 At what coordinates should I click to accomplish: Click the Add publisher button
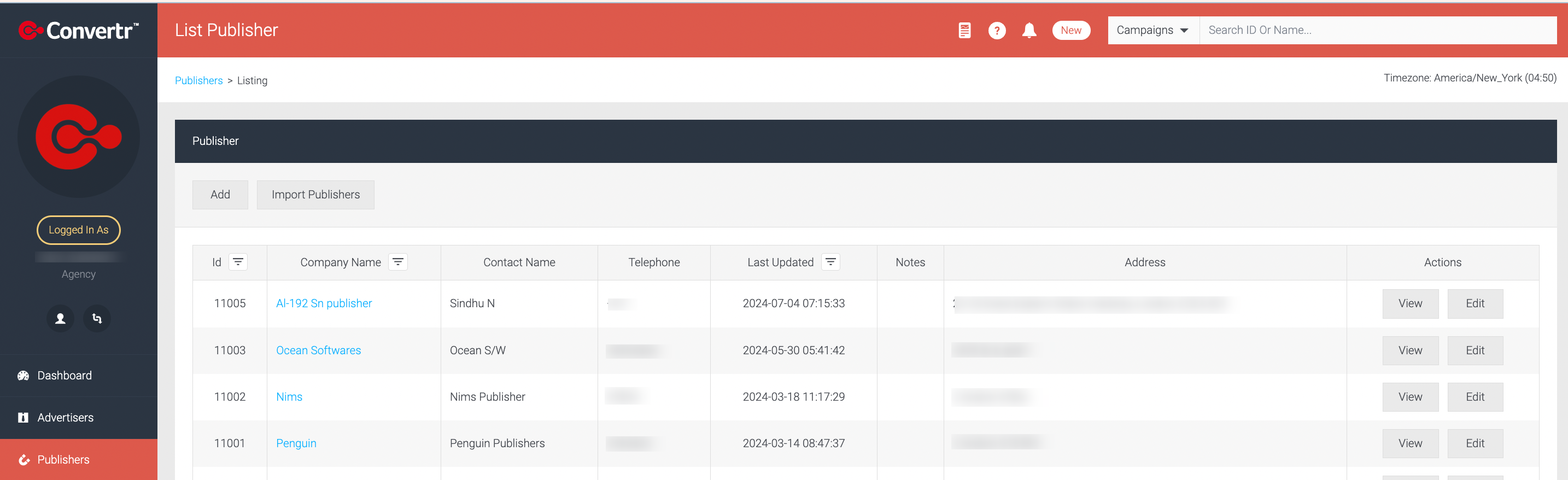tap(220, 195)
